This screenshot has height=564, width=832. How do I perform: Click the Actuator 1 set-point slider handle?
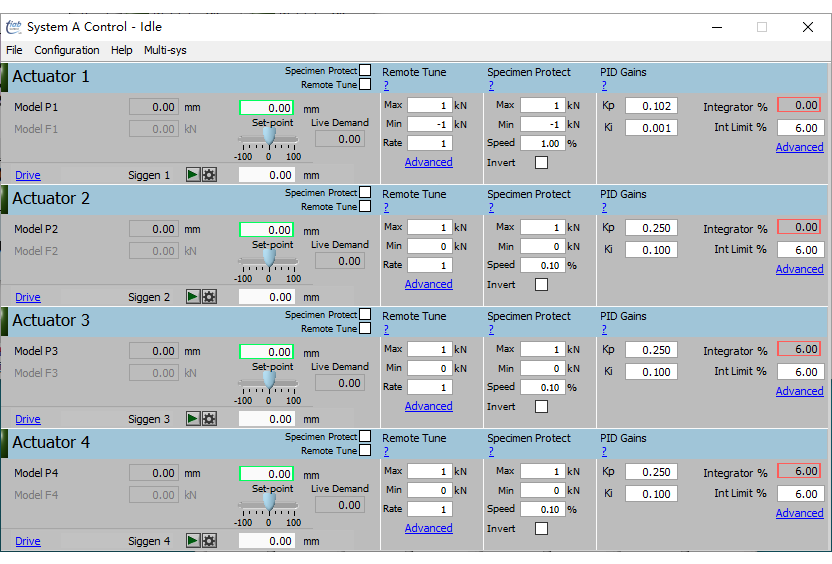268,136
